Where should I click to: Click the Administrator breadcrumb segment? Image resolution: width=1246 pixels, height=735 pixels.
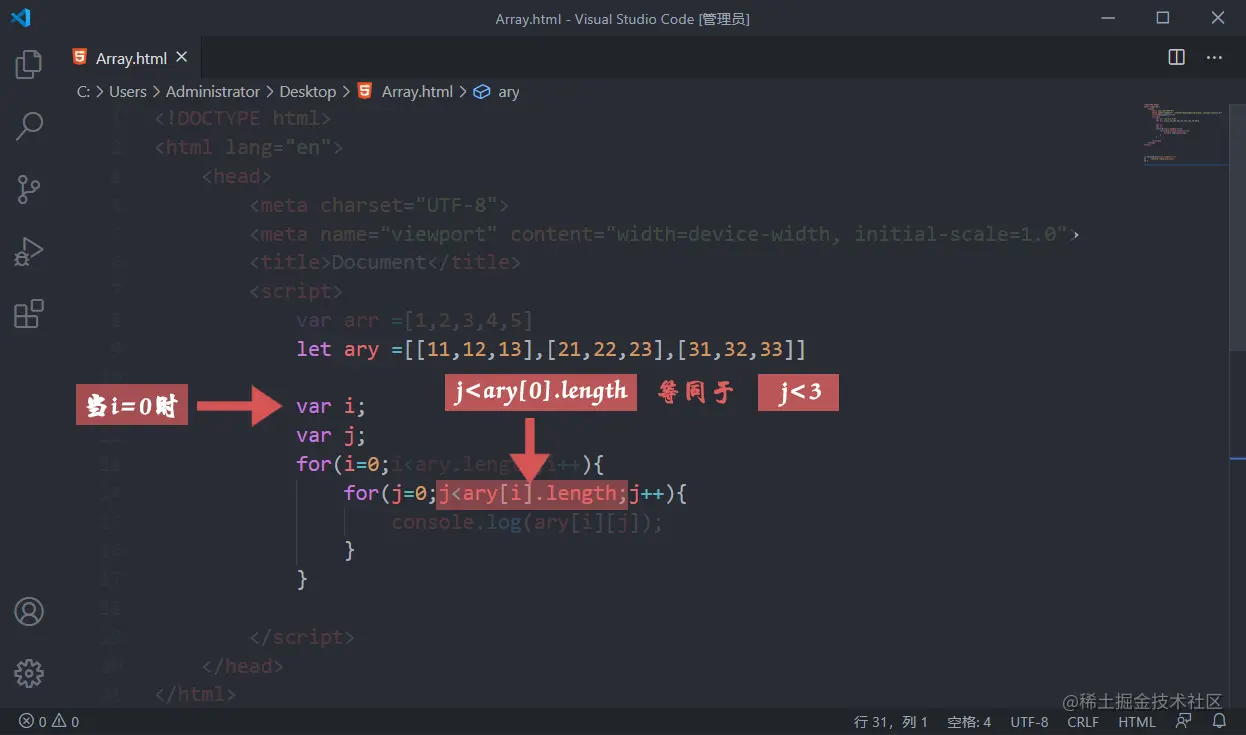click(213, 91)
